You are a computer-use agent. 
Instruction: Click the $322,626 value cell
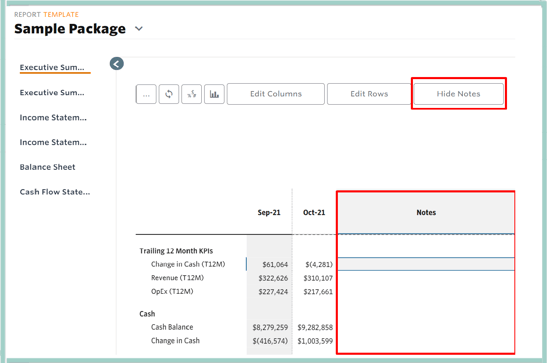pyautogui.click(x=273, y=278)
